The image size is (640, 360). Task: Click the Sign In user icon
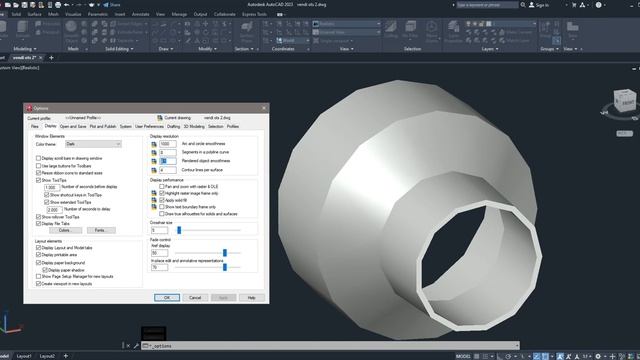tap(531, 5)
